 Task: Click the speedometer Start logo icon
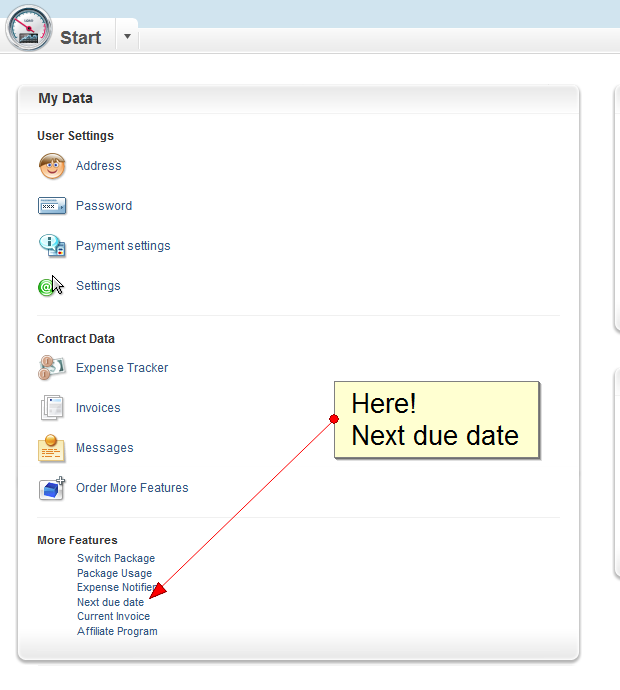tap(28, 28)
